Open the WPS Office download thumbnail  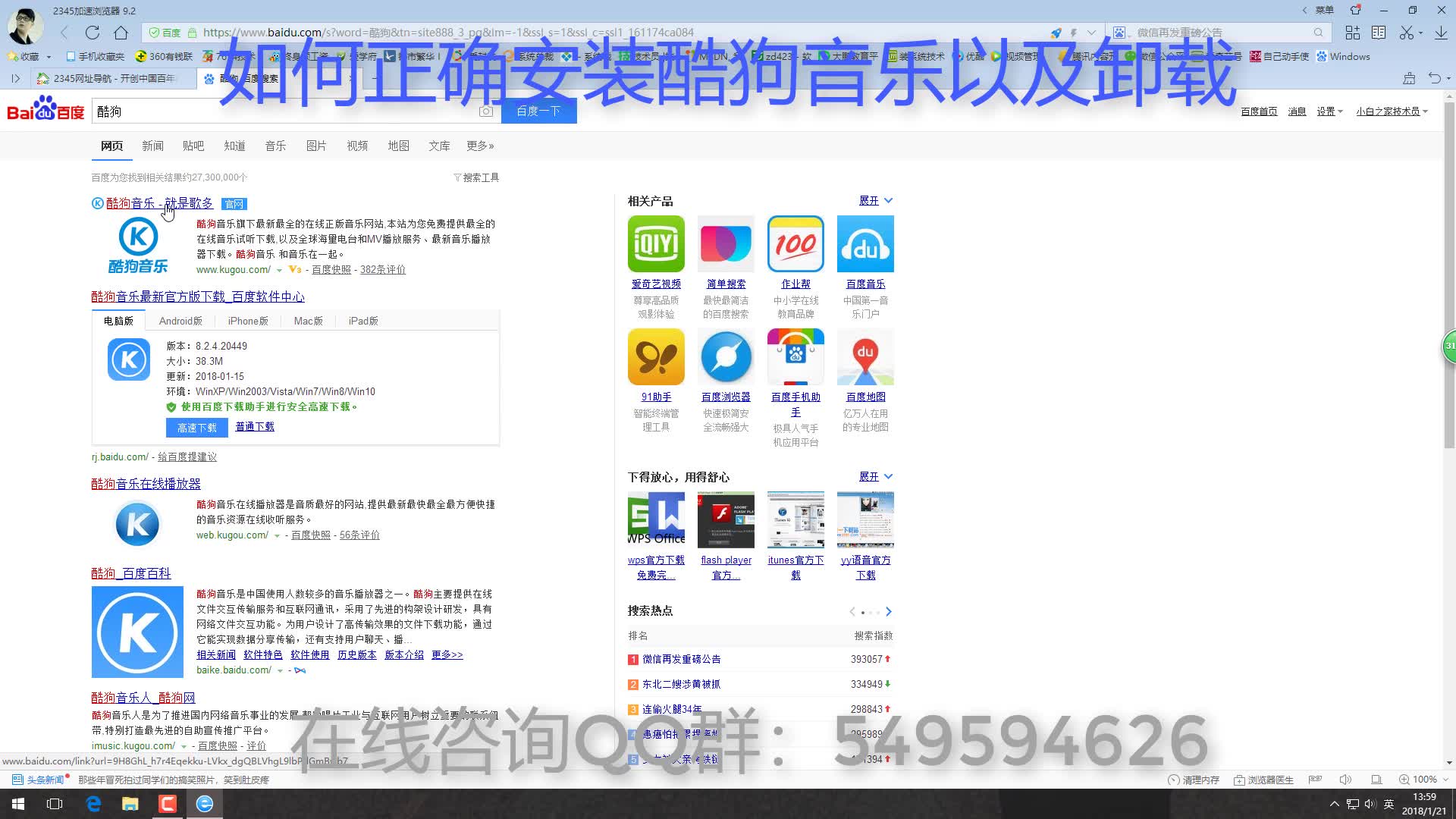point(656,519)
